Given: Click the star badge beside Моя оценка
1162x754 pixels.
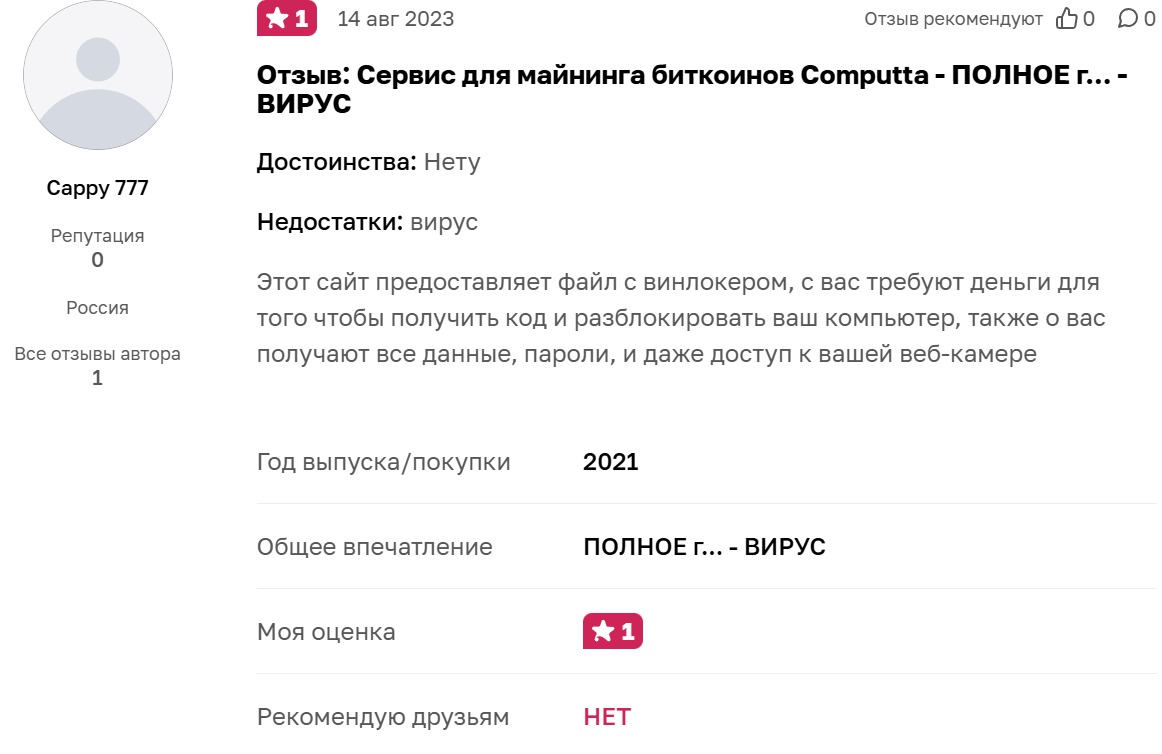Looking at the screenshot, I should [x=612, y=631].
